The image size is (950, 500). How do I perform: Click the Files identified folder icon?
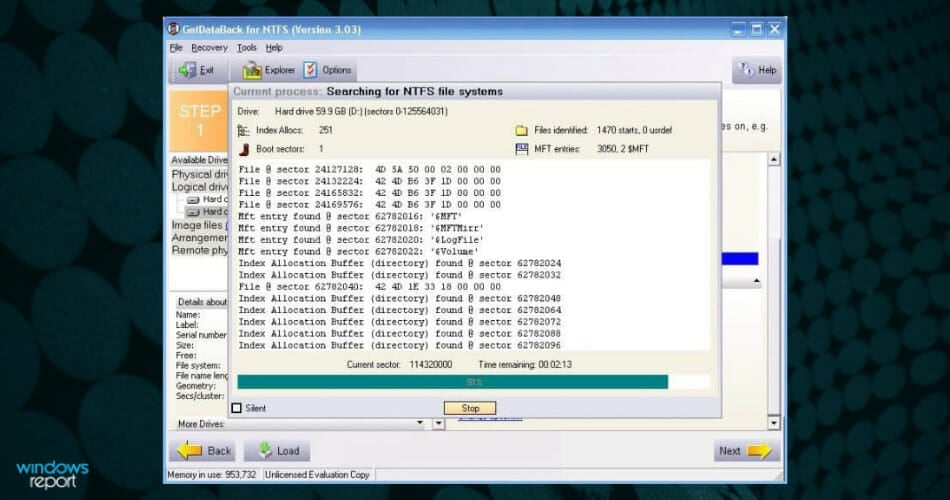tap(521, 130)
